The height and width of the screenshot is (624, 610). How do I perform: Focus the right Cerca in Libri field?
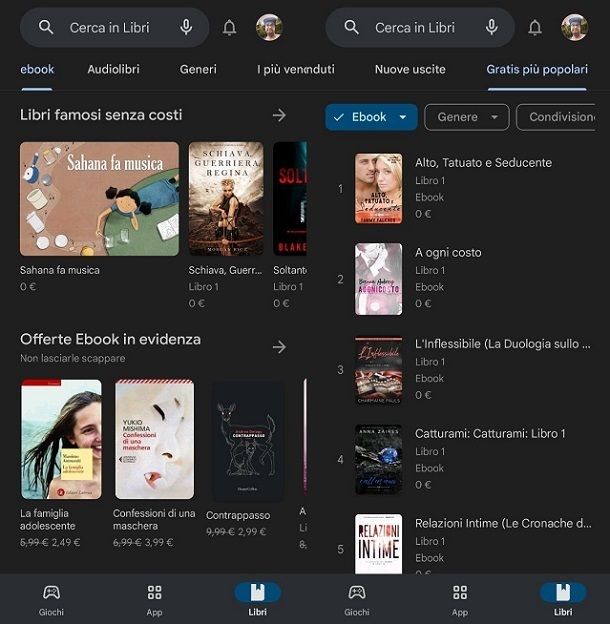[420, 27]
